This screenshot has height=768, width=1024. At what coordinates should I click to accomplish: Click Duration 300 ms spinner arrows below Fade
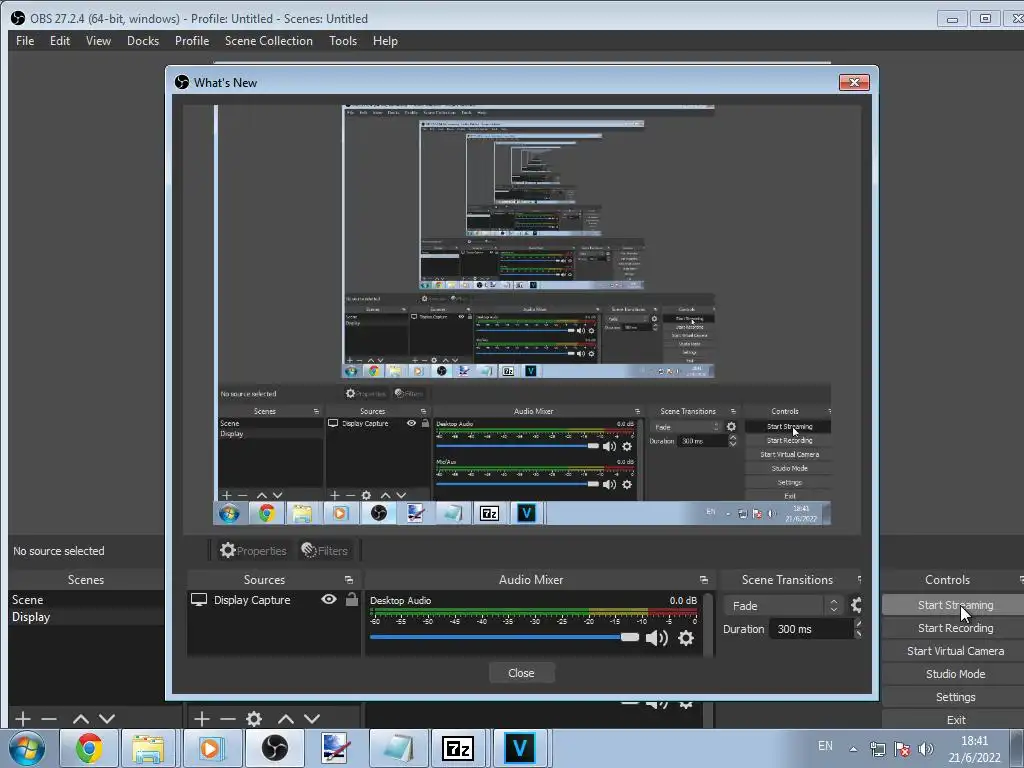[x=858, y=629]
